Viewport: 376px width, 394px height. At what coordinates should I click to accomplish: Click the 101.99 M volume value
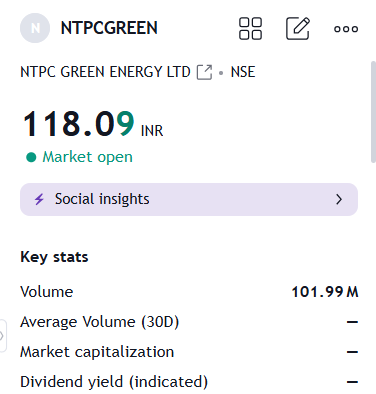[325, 292]
